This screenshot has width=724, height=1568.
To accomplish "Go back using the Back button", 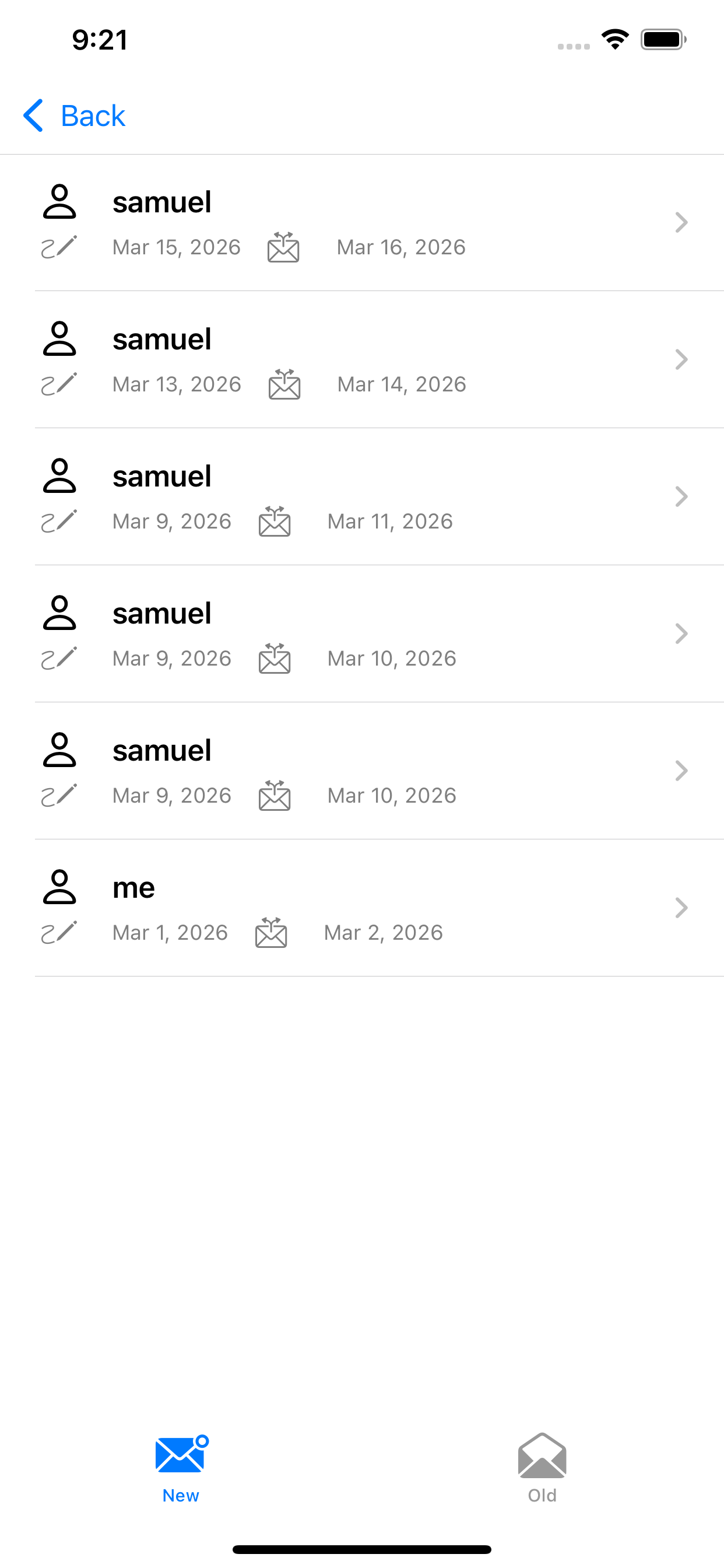I will [x=93, y=116].
